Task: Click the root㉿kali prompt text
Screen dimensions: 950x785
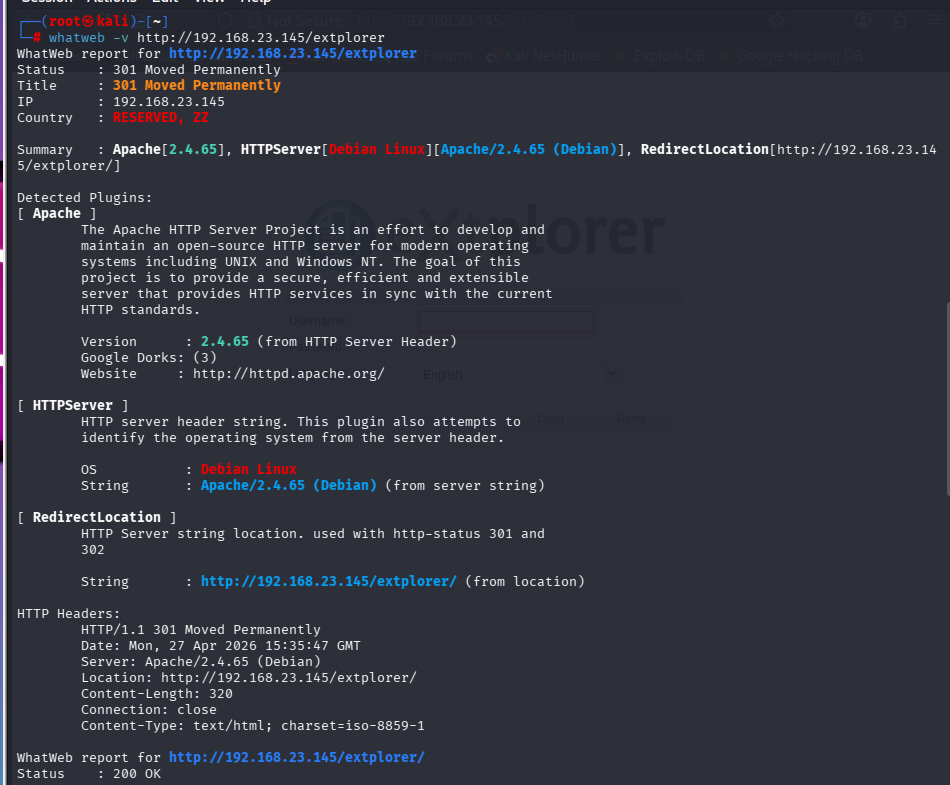Action: pyautogui.click(x=88, y=21)
